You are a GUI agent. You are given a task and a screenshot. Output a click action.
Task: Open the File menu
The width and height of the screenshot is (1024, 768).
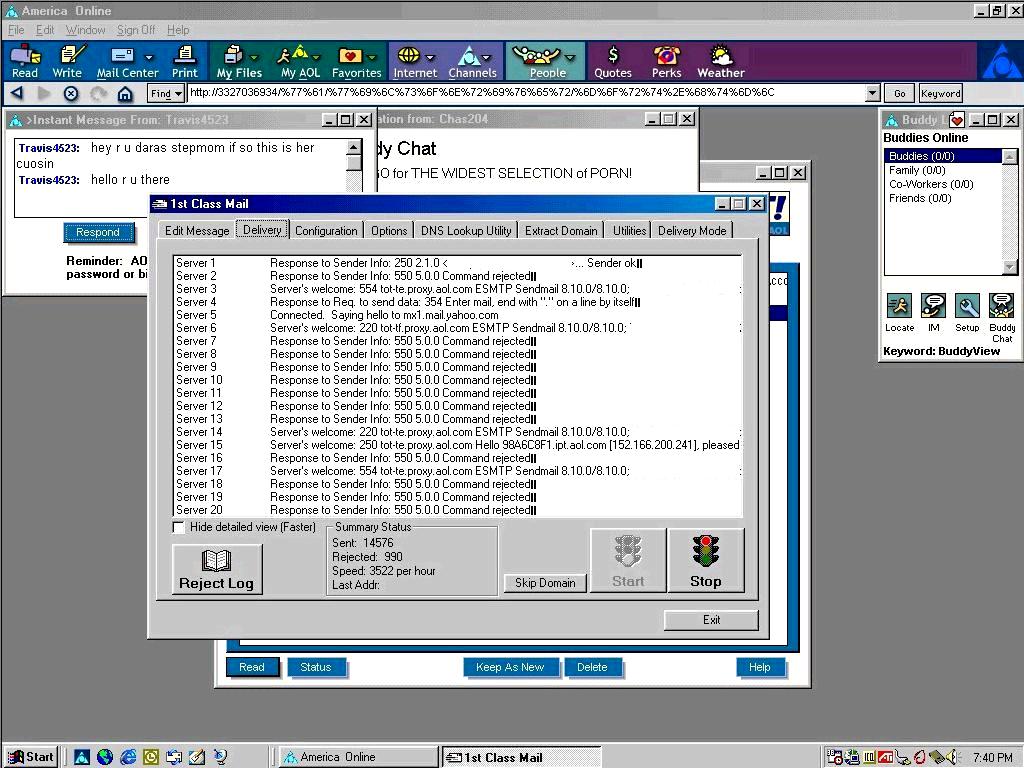(16, 30)
